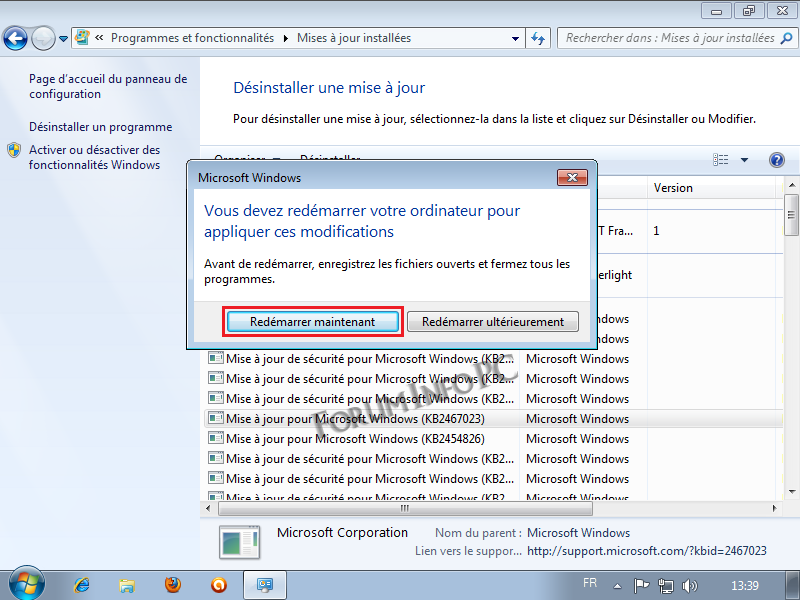Click the Programmes et fonctionnalités breadcrumb
Image resolution: width=800 pixels, height=600 pixels.
[192, 38]
